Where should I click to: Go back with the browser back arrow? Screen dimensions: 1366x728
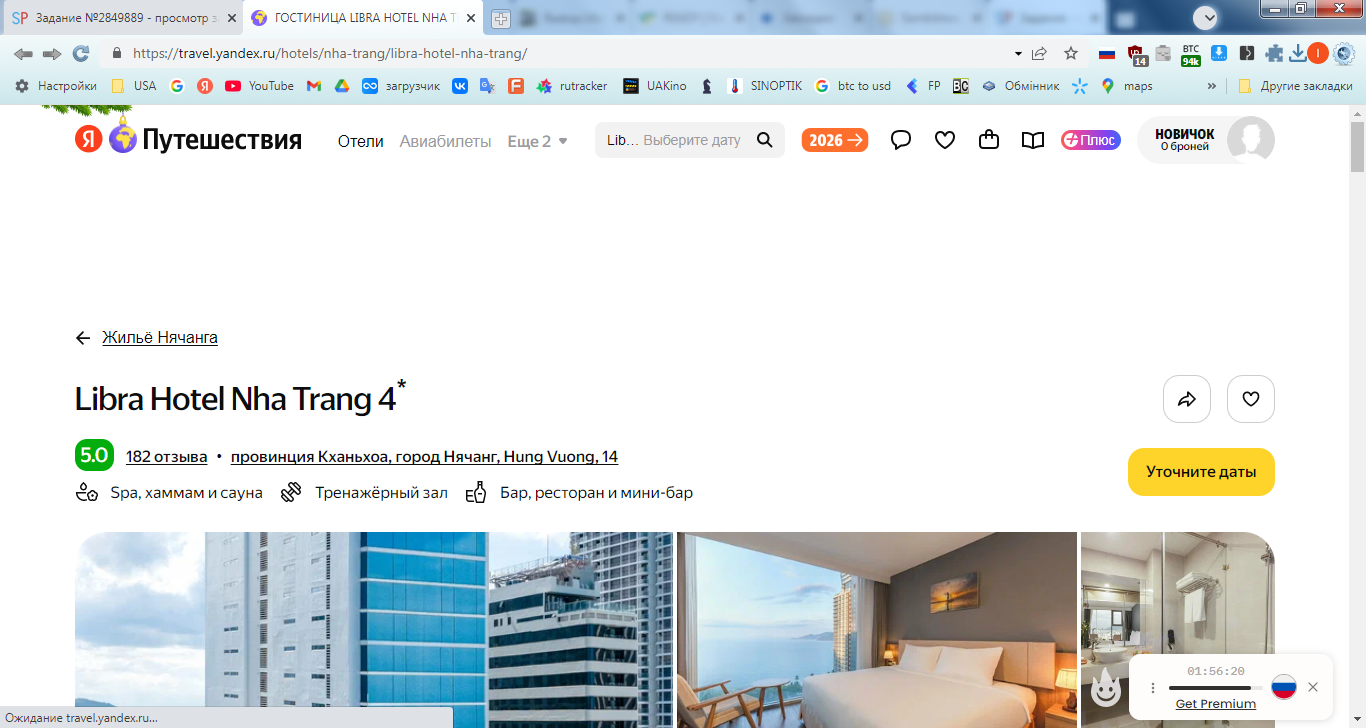coord(23,53)
